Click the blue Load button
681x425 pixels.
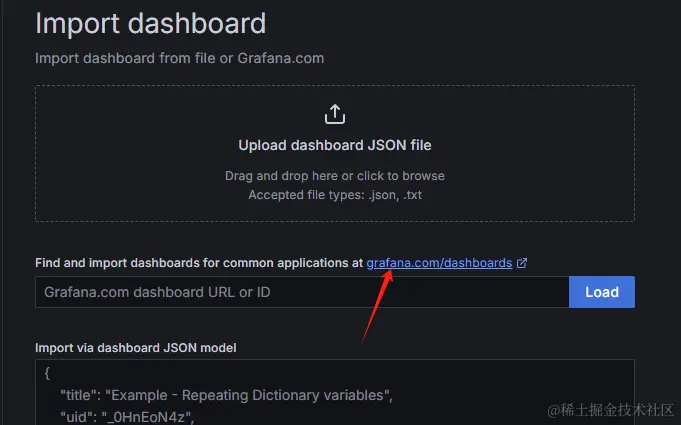point(602,292)
